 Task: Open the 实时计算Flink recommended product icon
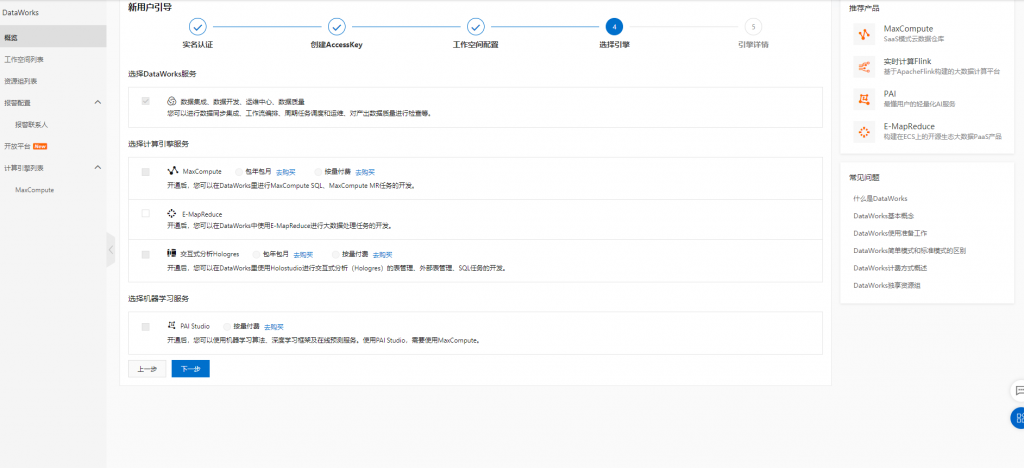point(864,66)
